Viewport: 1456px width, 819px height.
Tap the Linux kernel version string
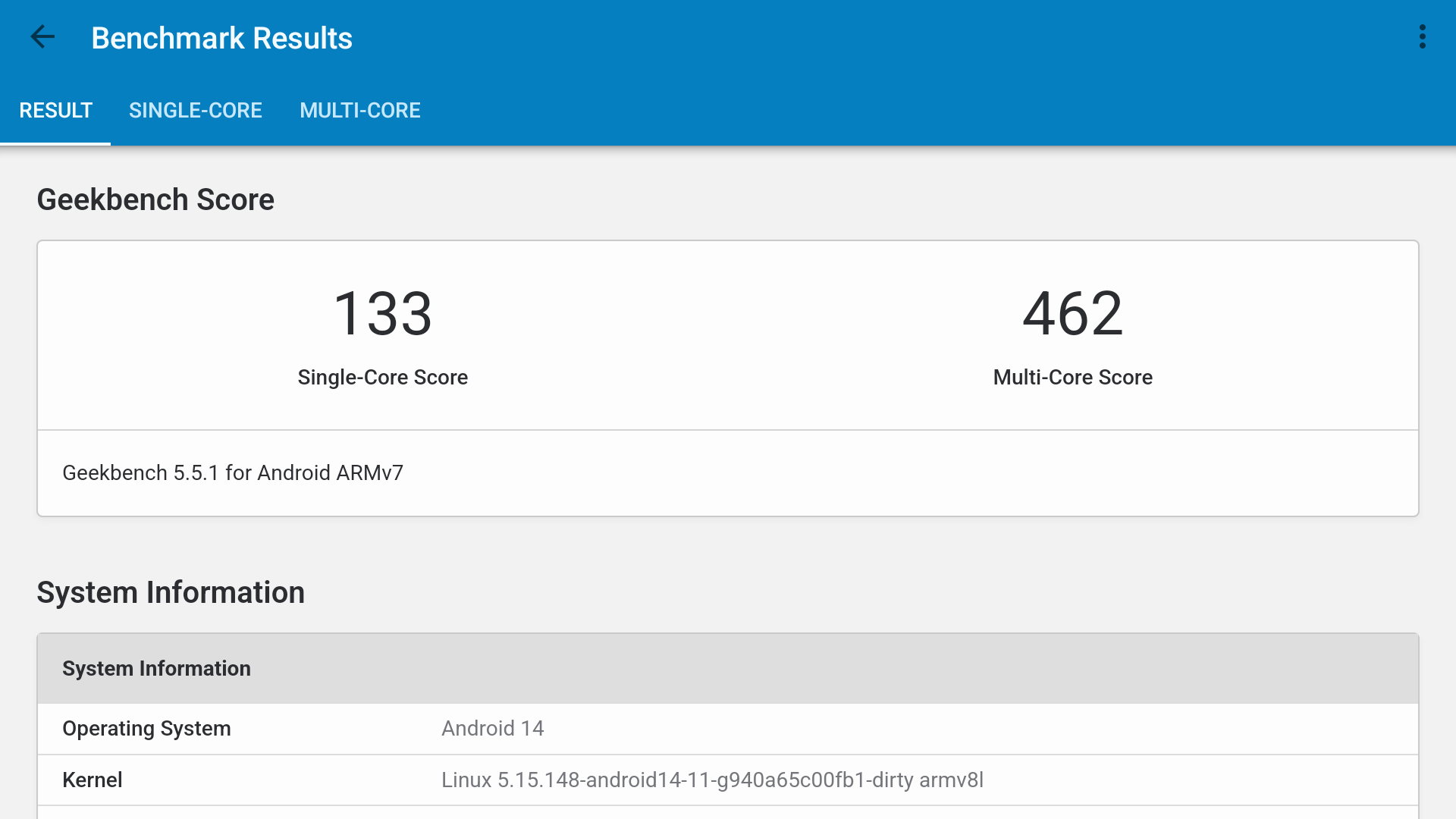coord(711,780)
